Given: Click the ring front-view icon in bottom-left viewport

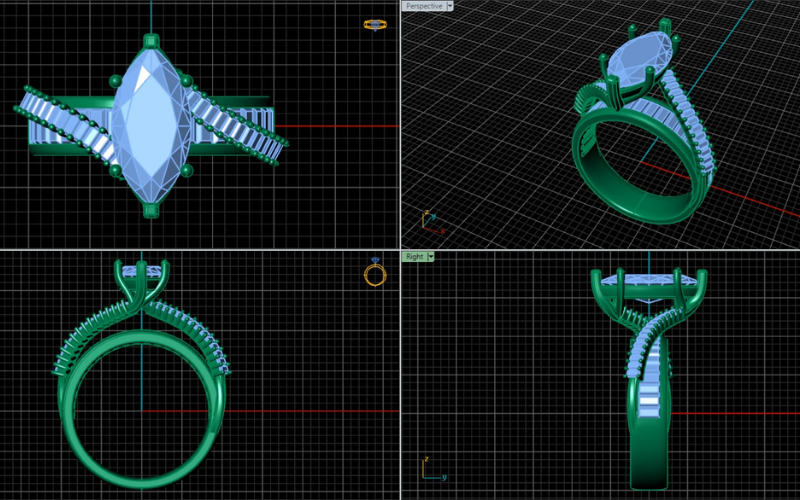Looking at the screenshot, I should (x=374, y=273).
